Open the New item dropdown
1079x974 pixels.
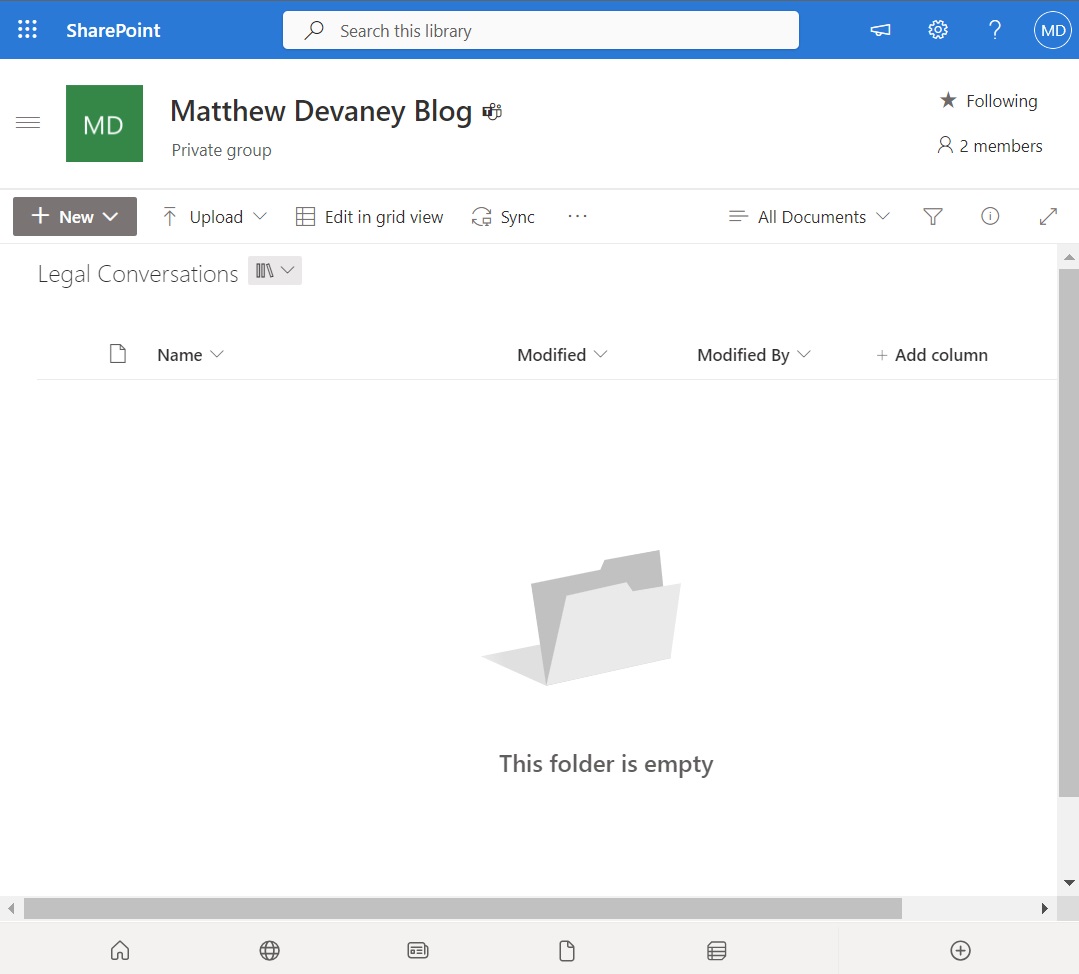coord(74,216)
